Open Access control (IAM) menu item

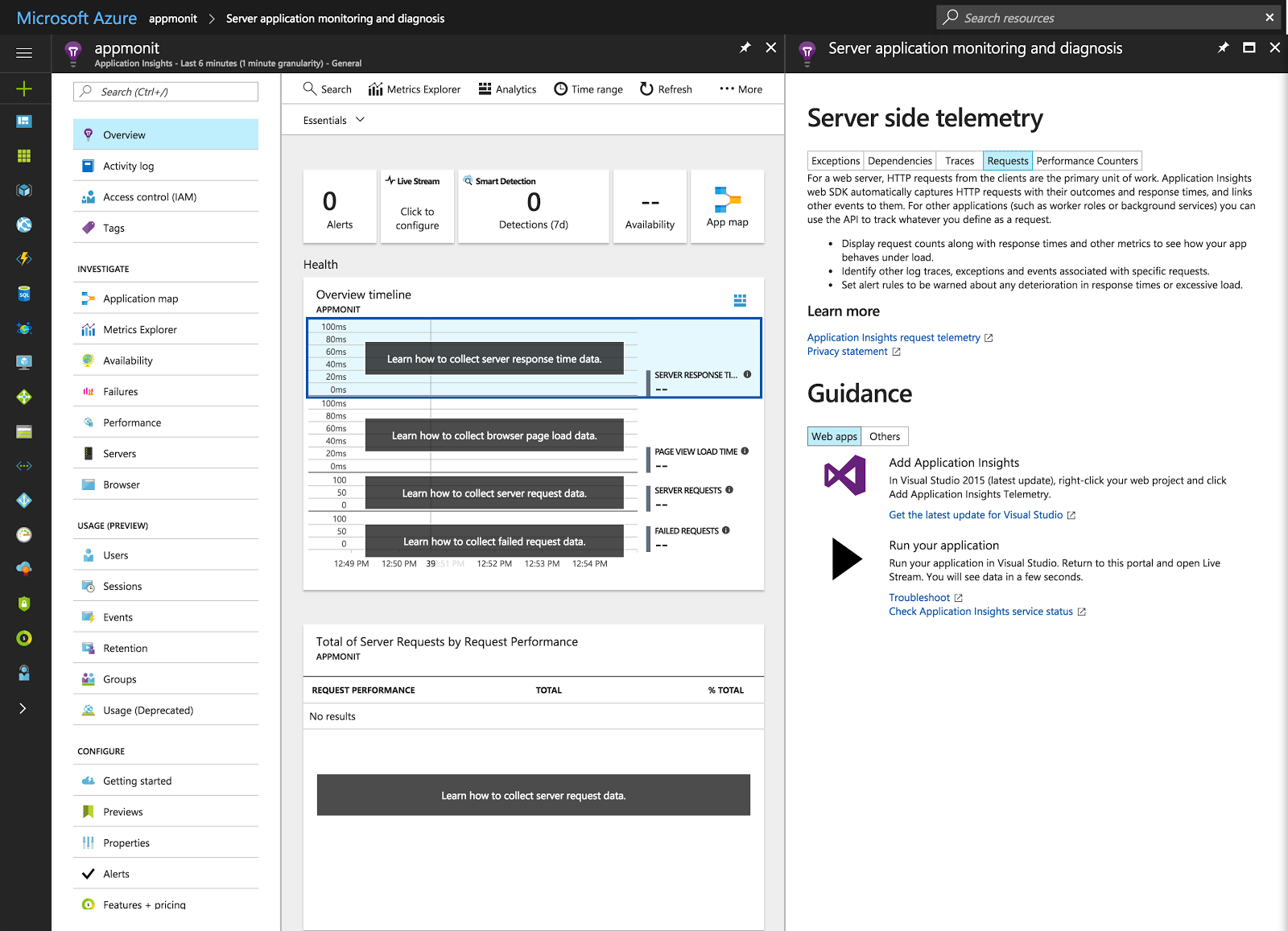tap(166, 197)
